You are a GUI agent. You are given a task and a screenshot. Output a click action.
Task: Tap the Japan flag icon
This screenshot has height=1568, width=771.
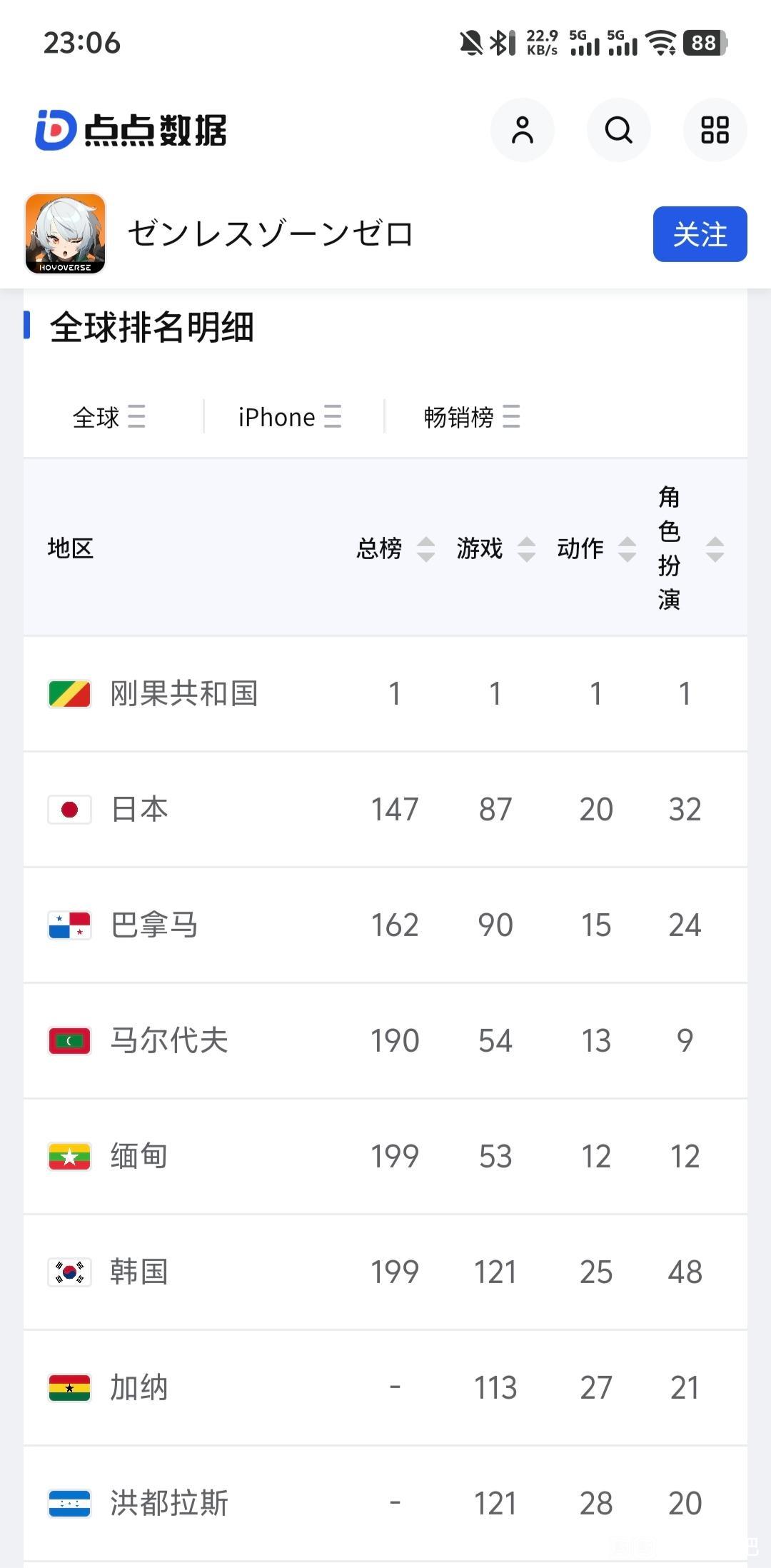coord(69,809)
